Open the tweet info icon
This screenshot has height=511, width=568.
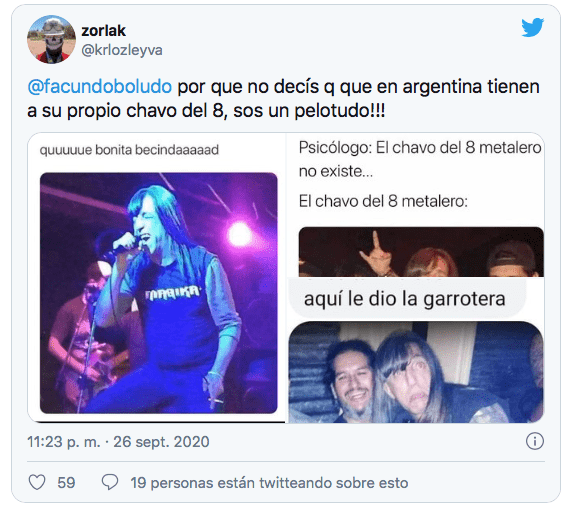[x=535, y=441]
